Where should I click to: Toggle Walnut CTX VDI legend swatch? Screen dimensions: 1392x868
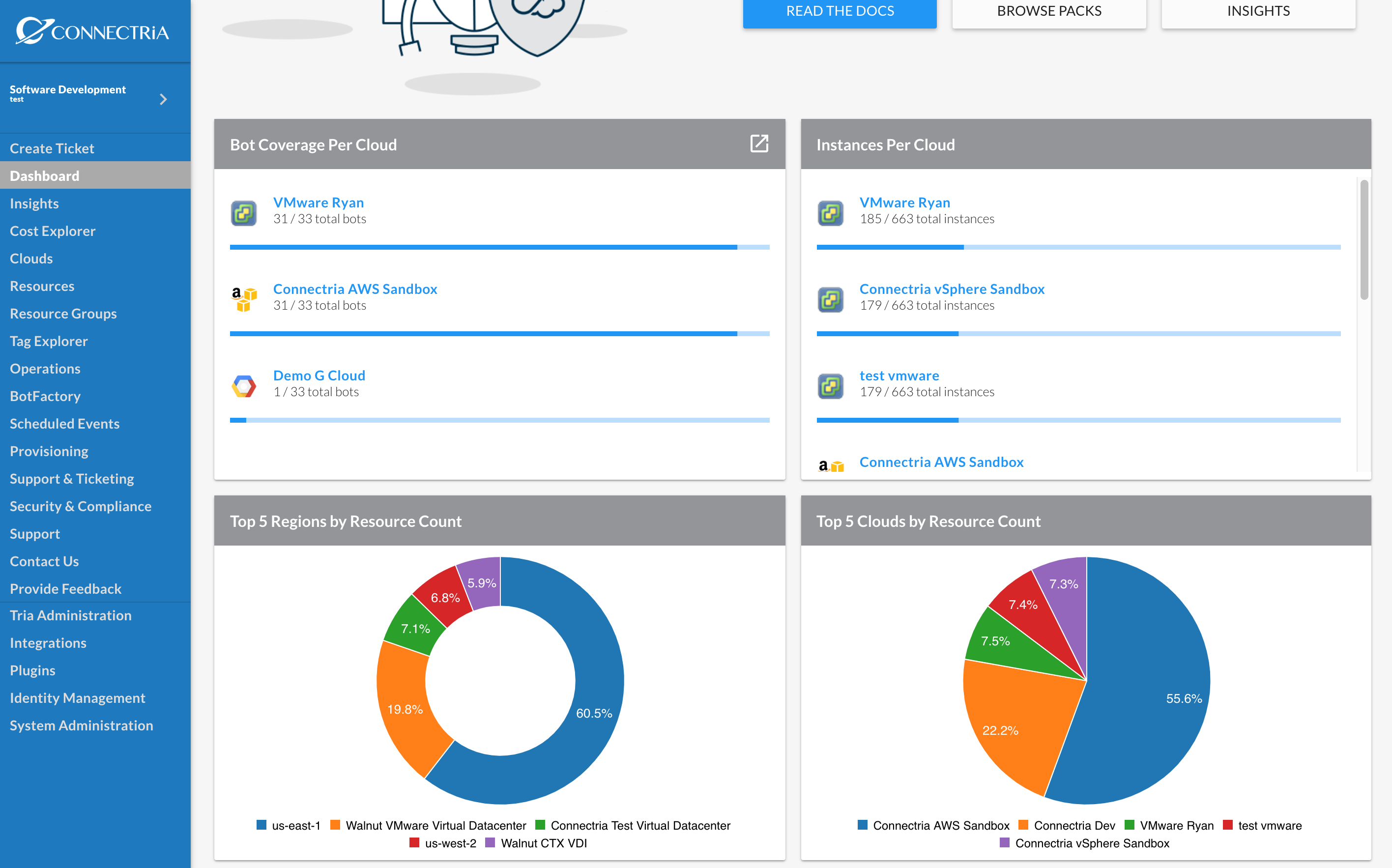point(490,843)
